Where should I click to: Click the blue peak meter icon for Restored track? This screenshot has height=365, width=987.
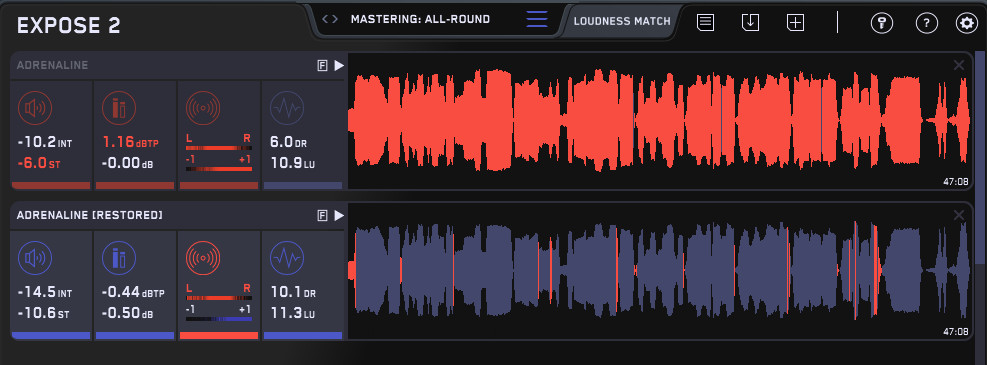coord(119,259)
